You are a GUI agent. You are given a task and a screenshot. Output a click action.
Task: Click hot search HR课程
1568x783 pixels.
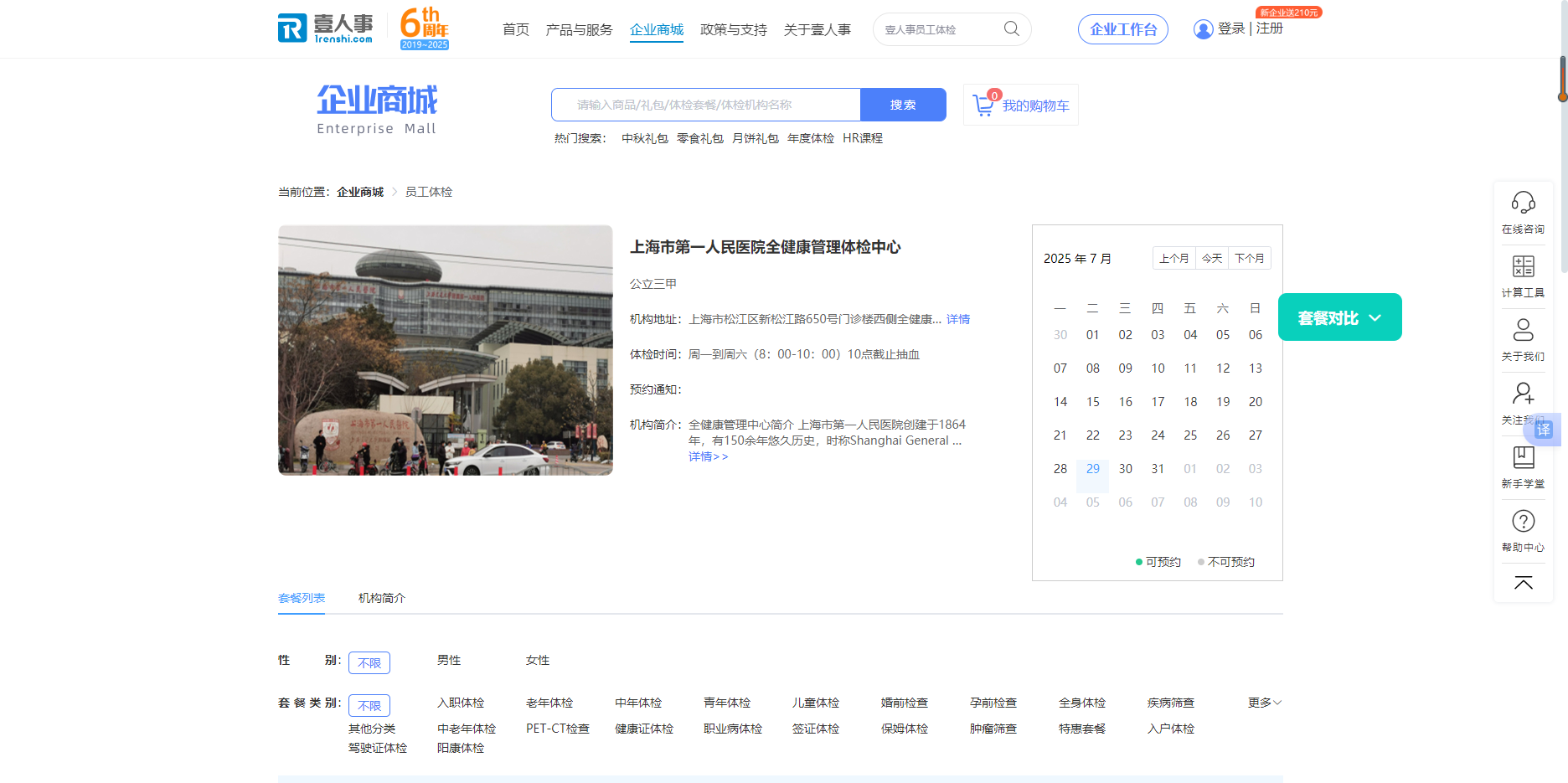pos(863,138)
